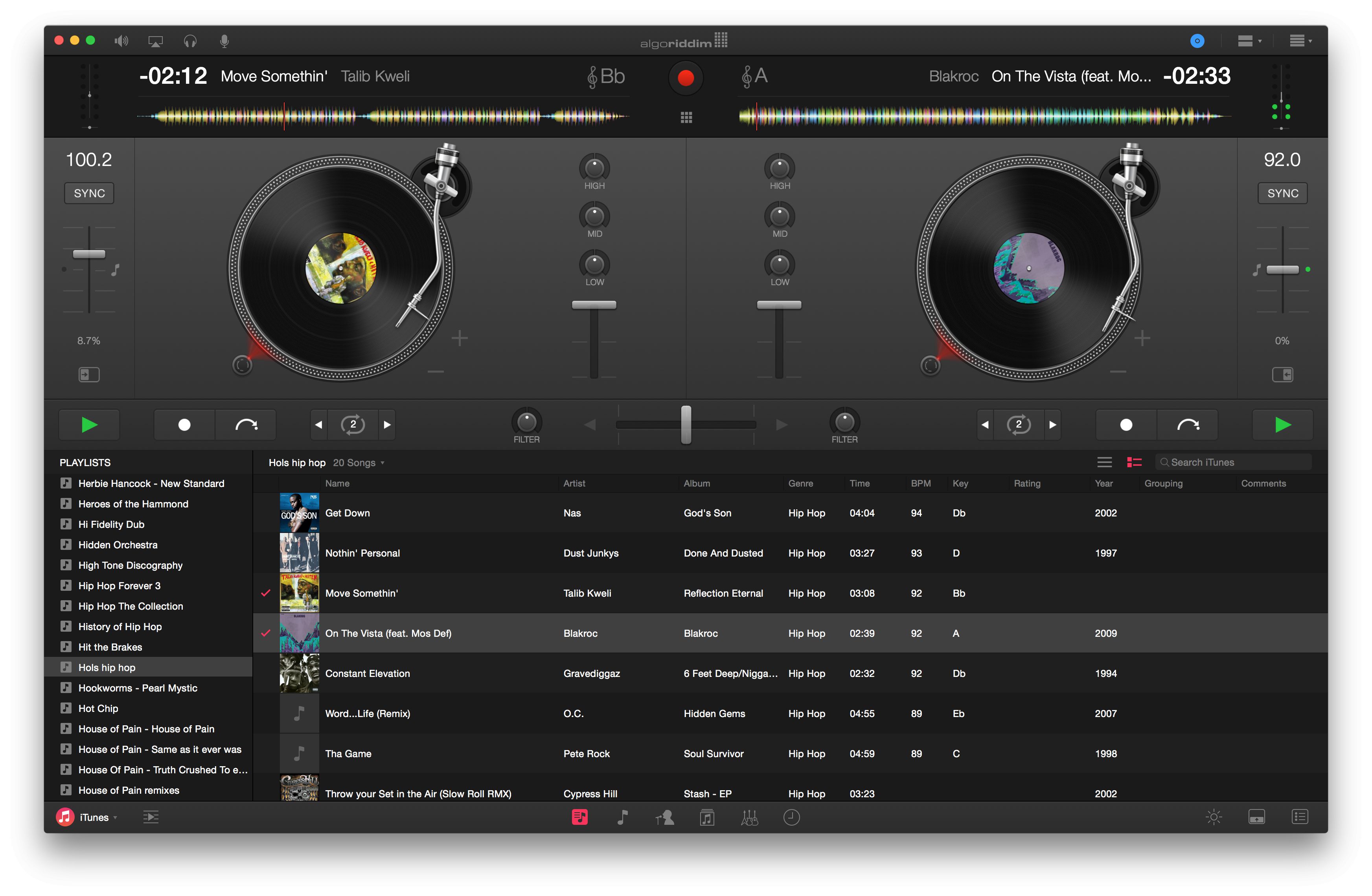Image resolution: width=1372 pixels, height=896 pixels.
Task: Click the right channel volume fader
Action: pyautogui.click(x=779, y=304)
